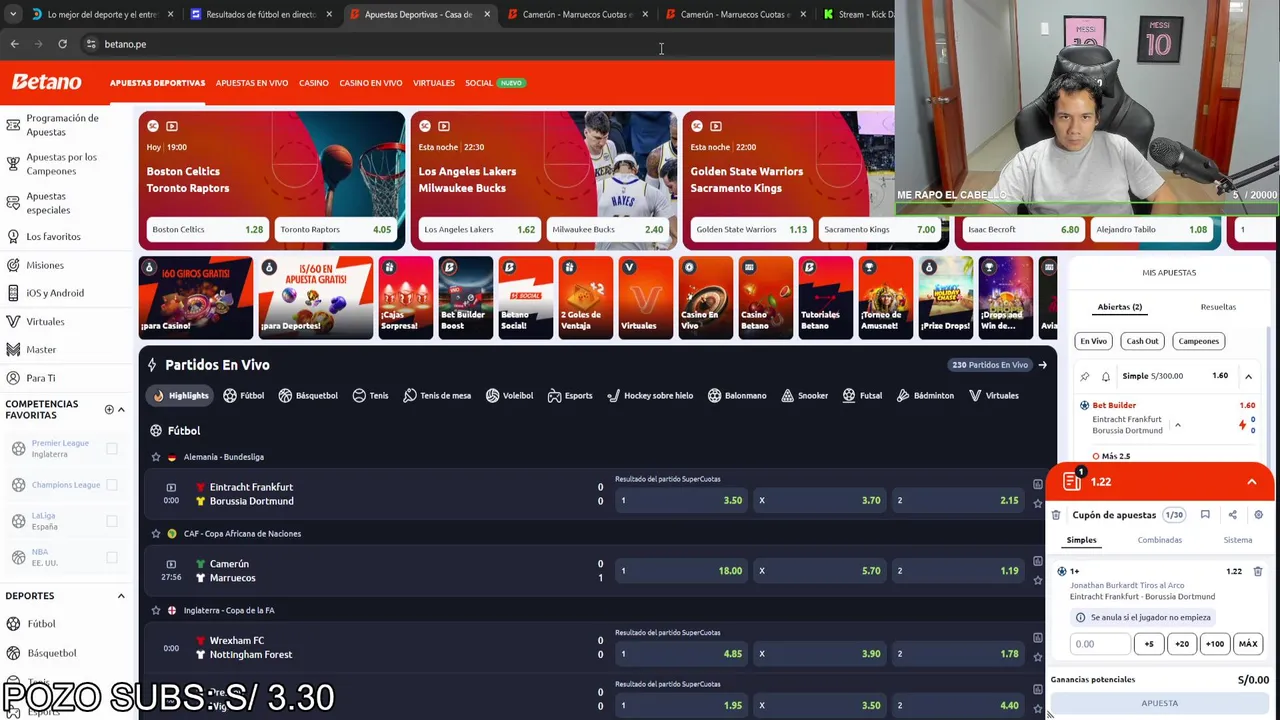Viewport: 1280px width, 720px height.
Task: Select the Voleibol live filter
Action: 509,396
